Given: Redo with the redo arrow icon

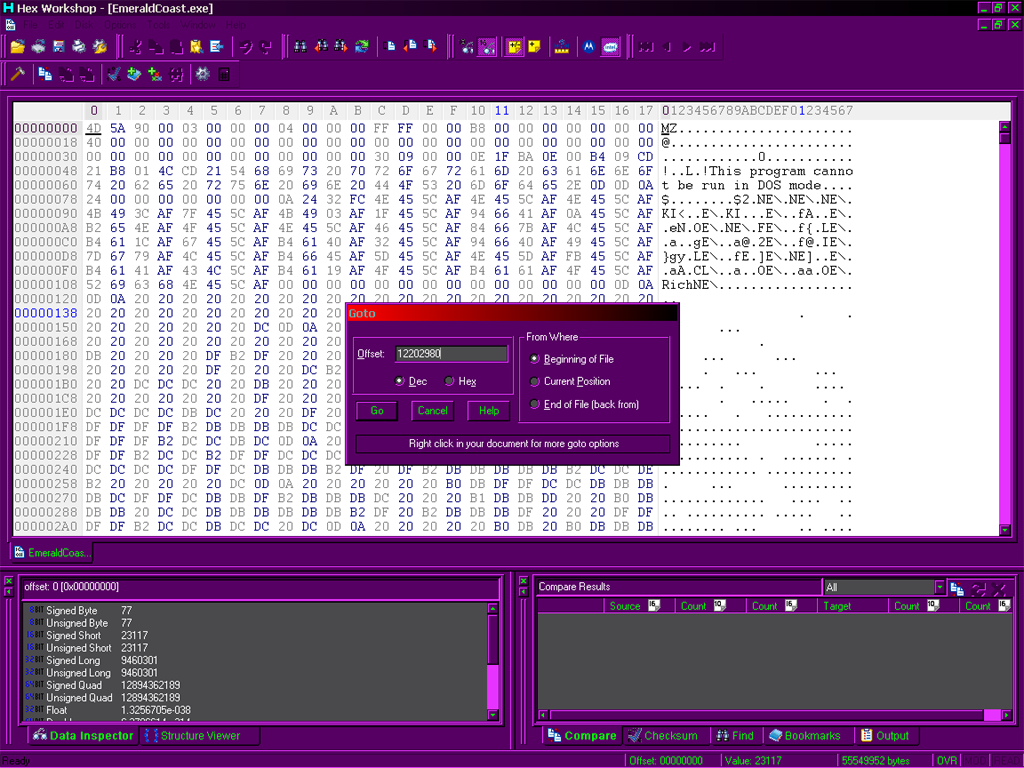Looking at the screenshot, I should pyautogui.click(x=266, y=47).
